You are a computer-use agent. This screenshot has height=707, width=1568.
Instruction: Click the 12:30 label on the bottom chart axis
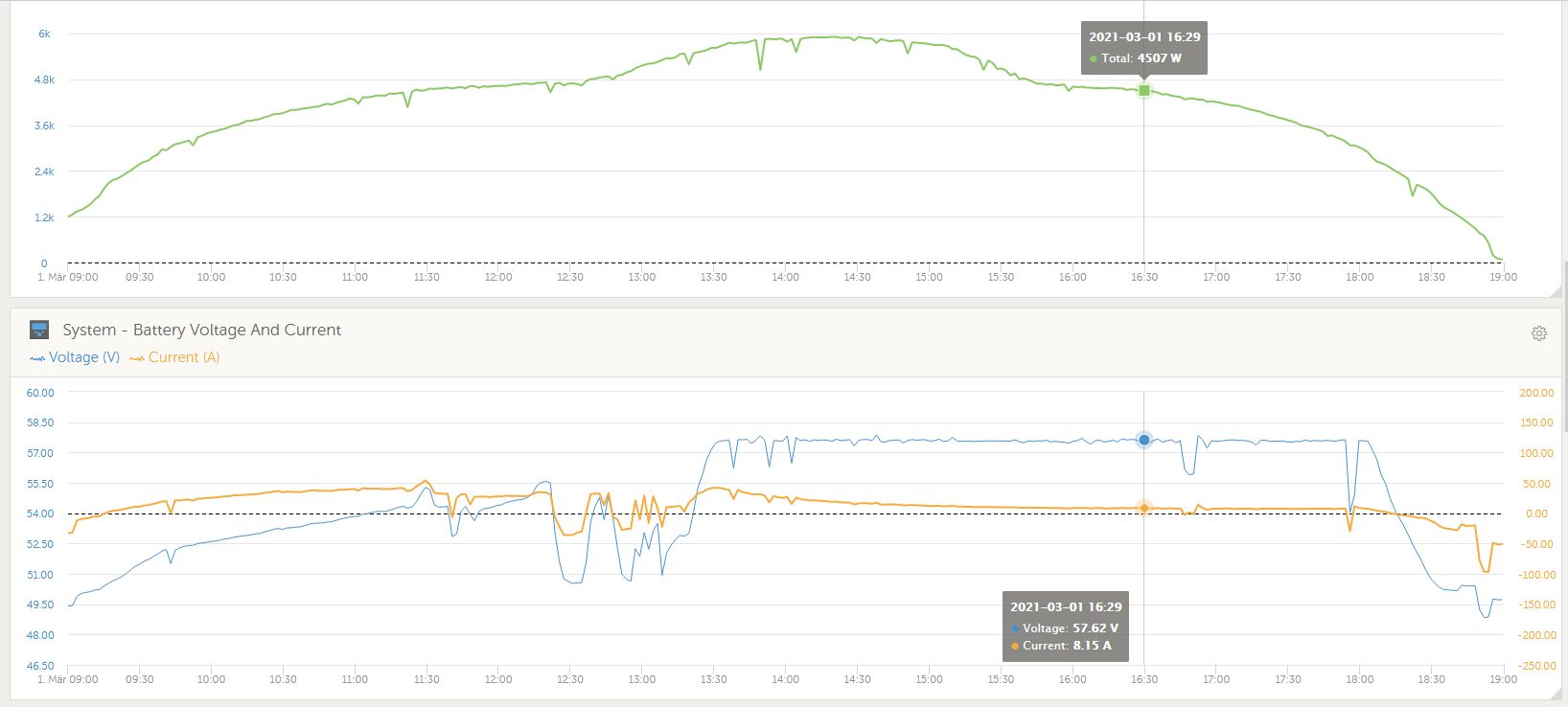(x=569, y=679)
